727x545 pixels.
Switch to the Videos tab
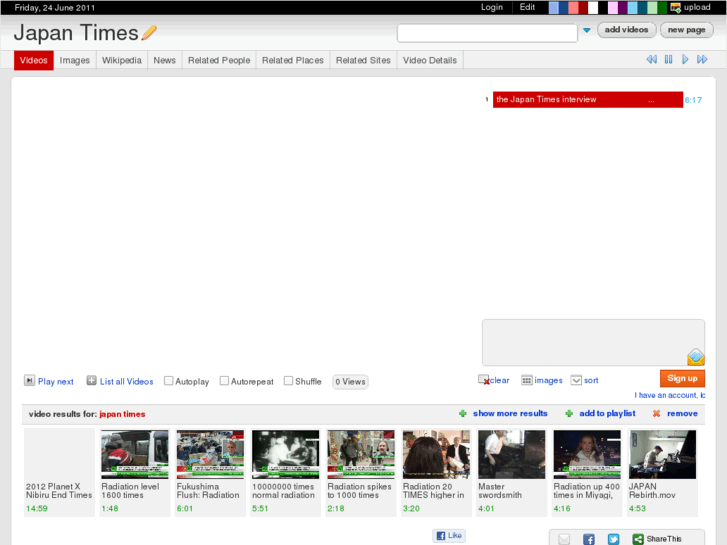tap(34, 60)
